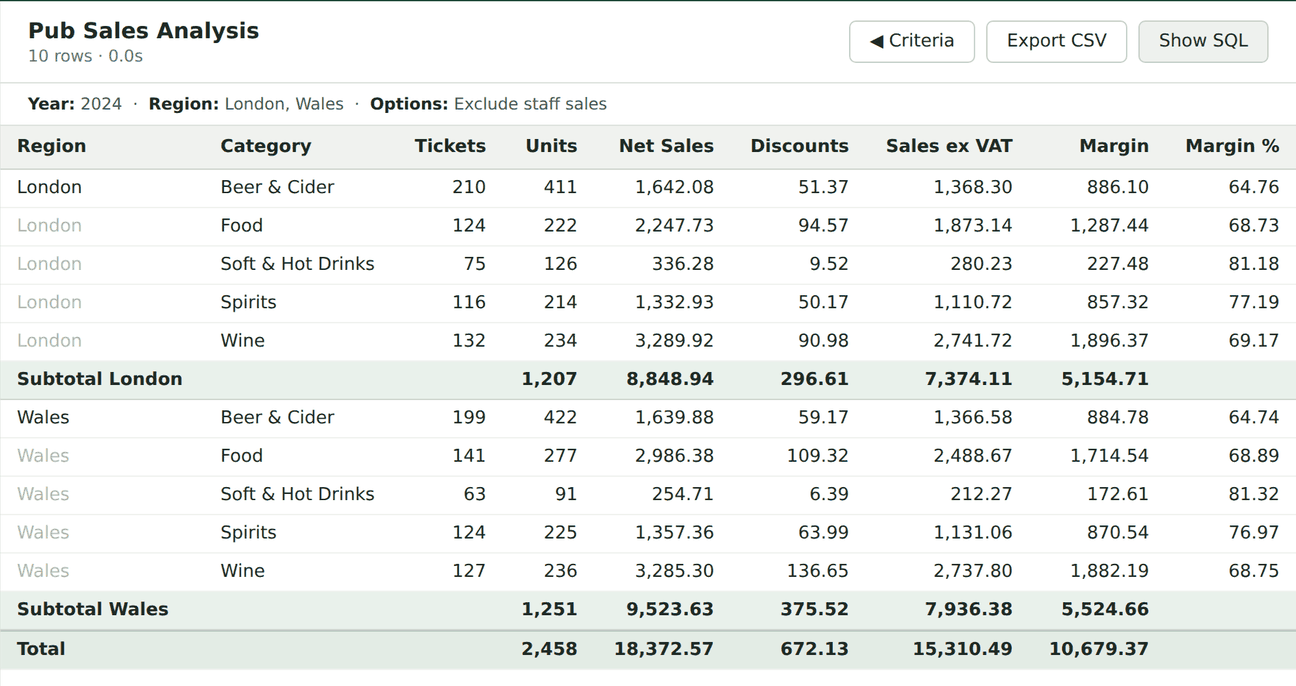1296x686 pixels.
Task: Select London Soft & Hot Drinks category cell
Action: pos(297,264)
